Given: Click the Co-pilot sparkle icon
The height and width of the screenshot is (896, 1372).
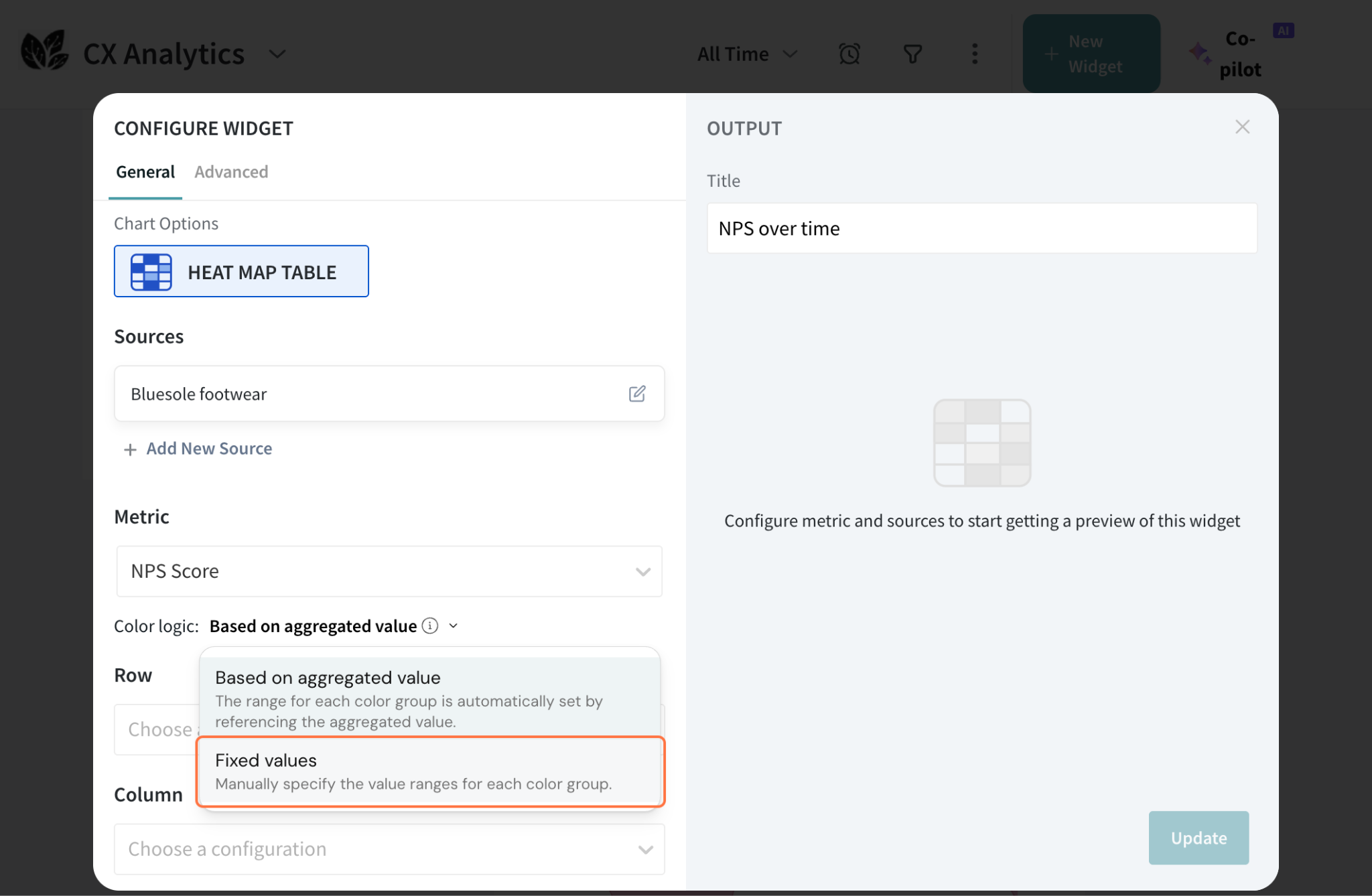Looking at the screenshot, I should [x=1199, y=54].
